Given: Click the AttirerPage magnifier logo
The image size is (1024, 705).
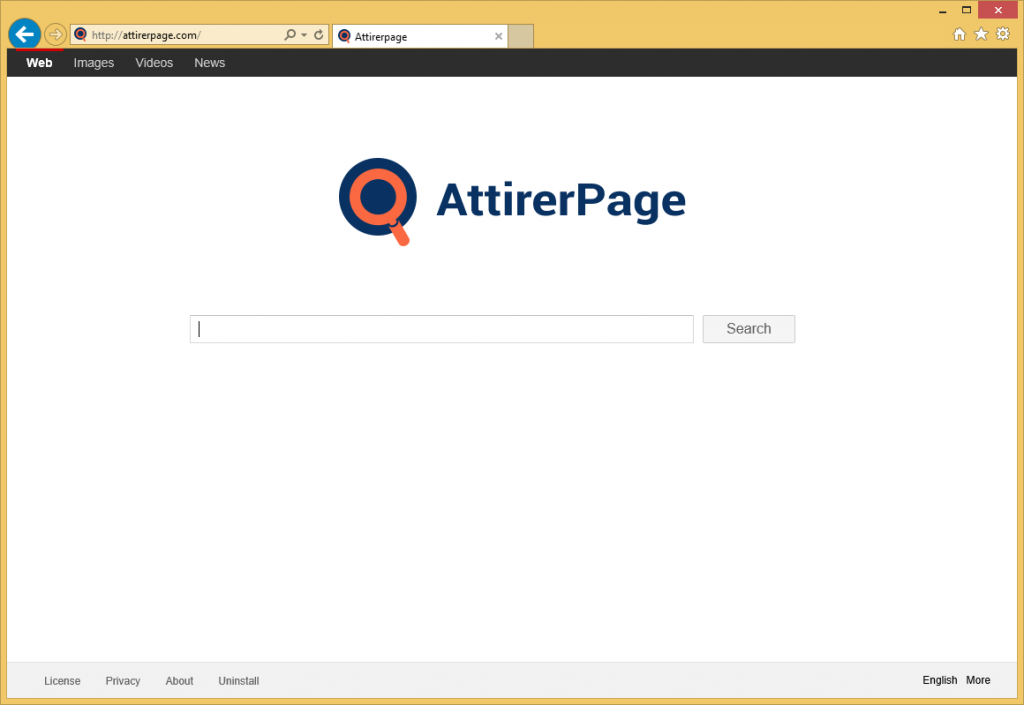Looking at the screenshot, I should [378, 200].
